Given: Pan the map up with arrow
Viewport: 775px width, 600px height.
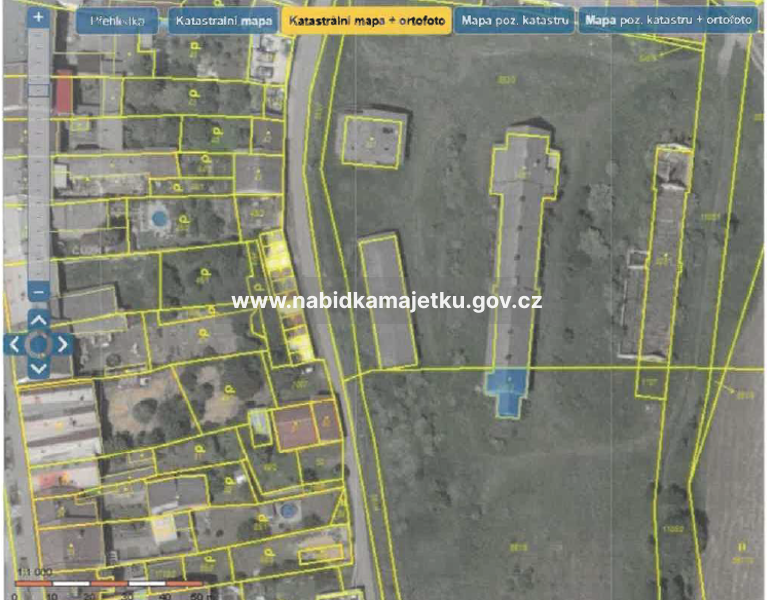Looking at the screenshot, I should 38,320.
